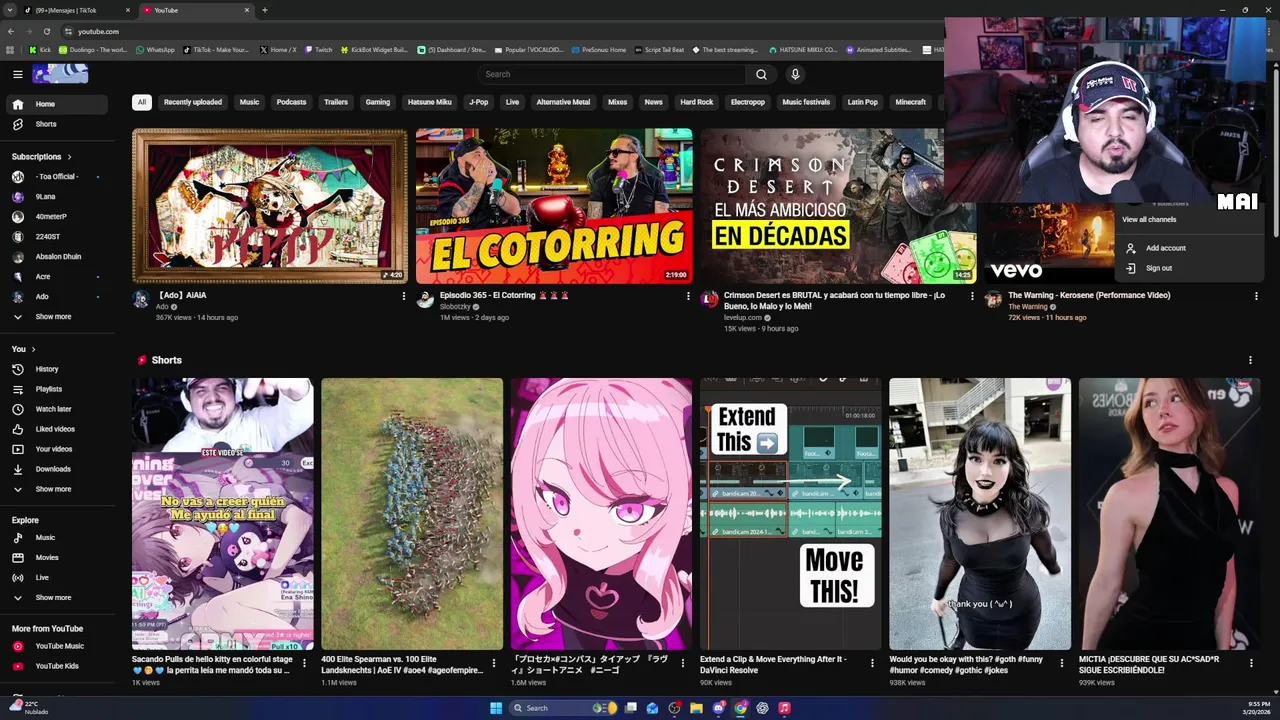
Task: Expand Subscriptions Show more
Action: tap(56, 316)
